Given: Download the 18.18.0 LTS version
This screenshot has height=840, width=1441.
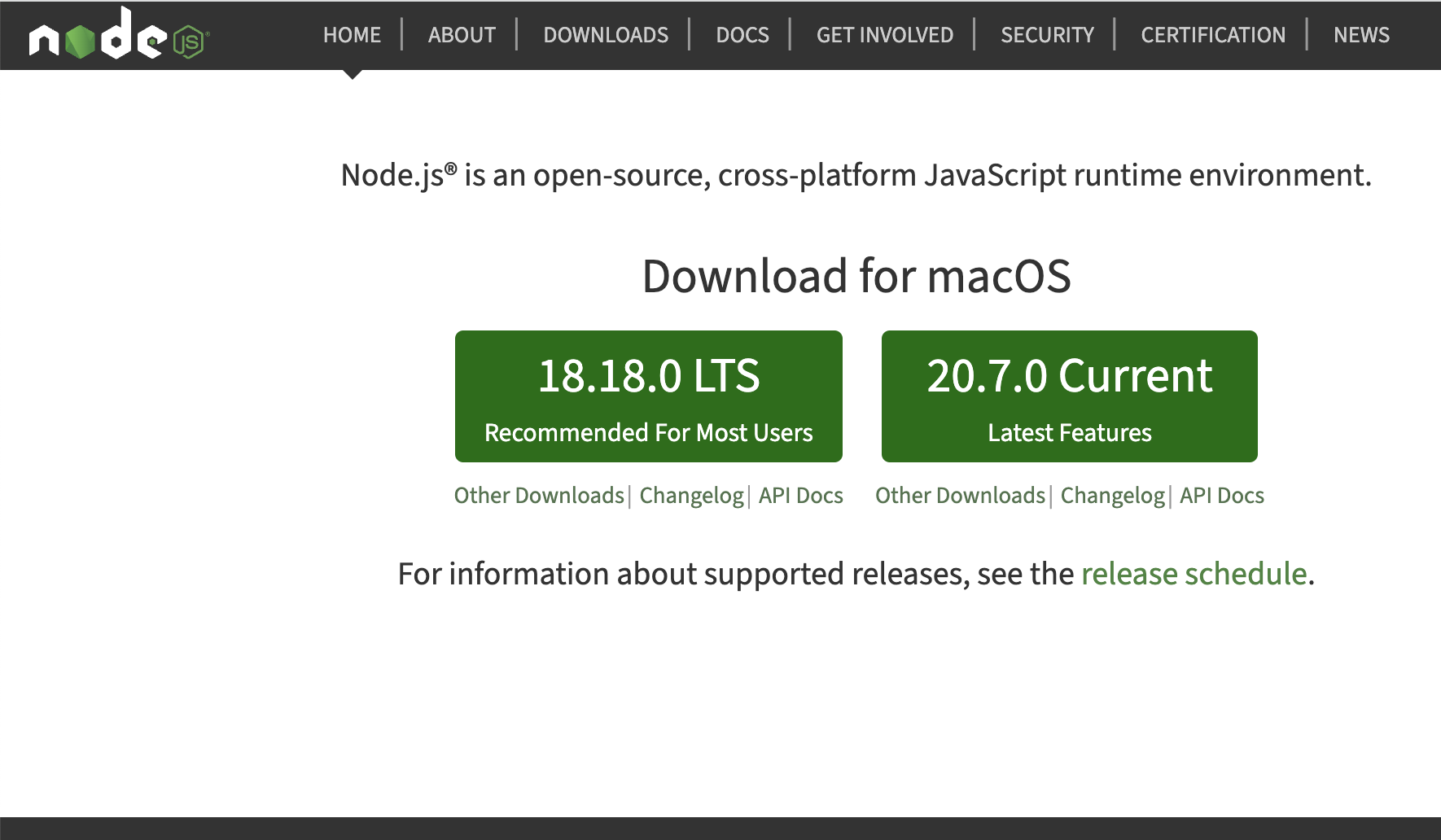Looking at the screenshot, I should point(648,396).
